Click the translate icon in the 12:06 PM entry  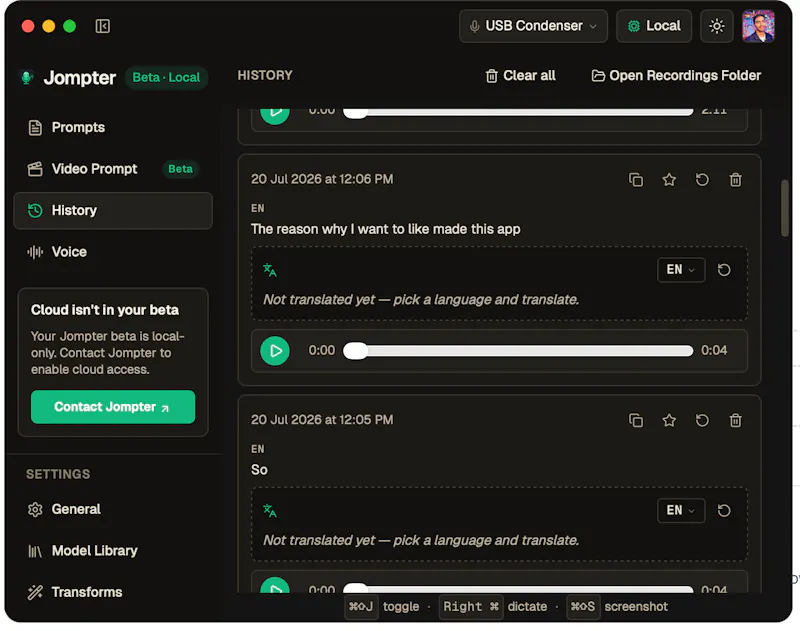tap(269, 270)
